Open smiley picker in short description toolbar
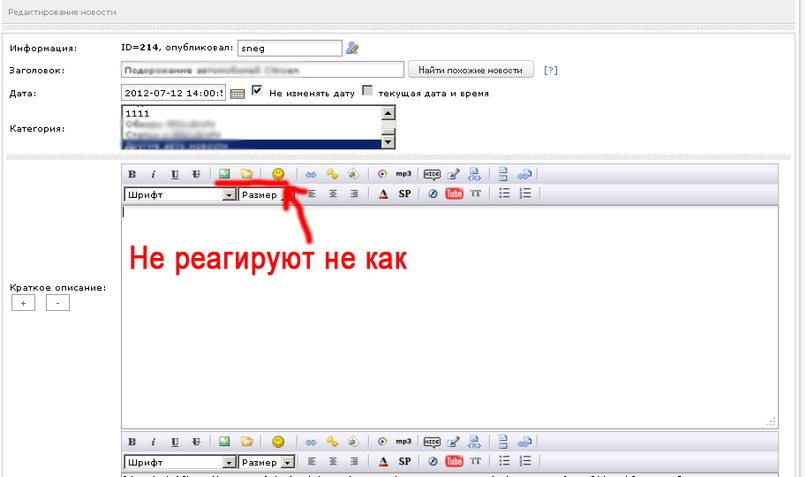This screenshot has width=807, height=477. tap(278, 174)
